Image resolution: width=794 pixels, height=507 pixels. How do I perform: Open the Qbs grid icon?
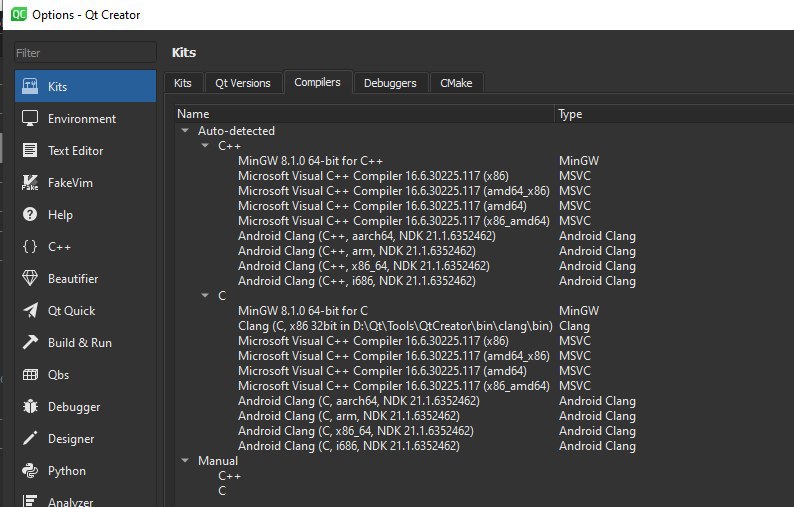[30, 374]
